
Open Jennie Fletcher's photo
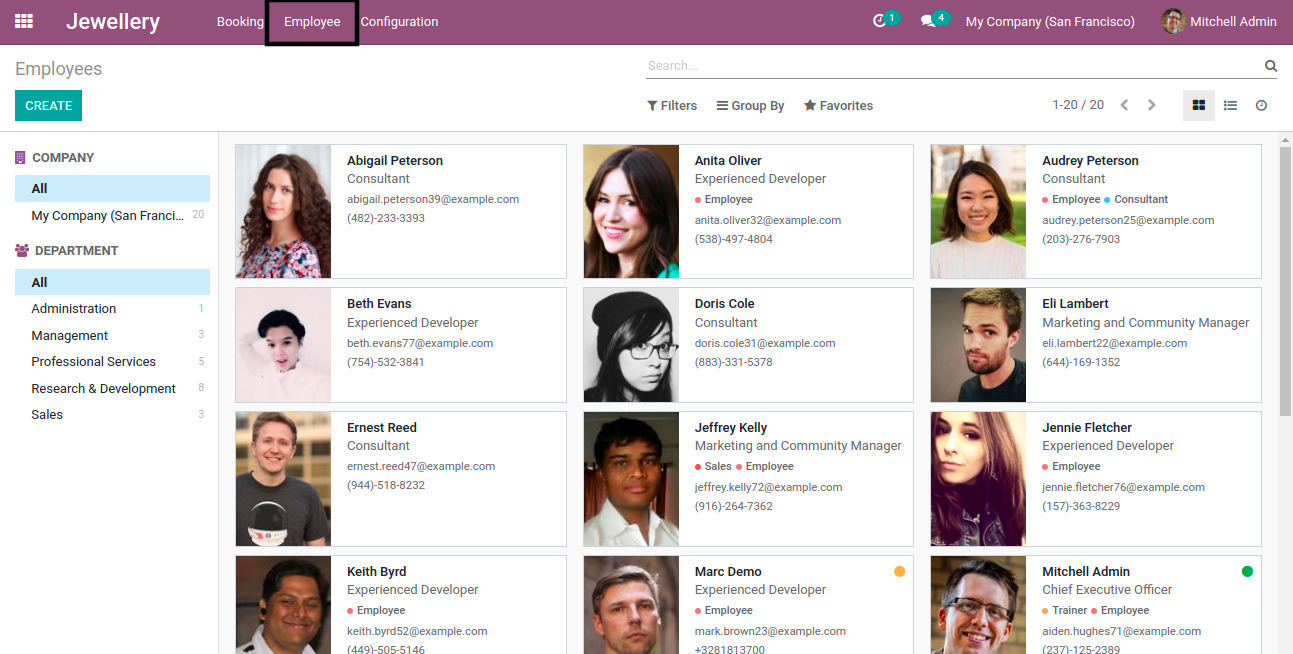click(x=978, y=479)
